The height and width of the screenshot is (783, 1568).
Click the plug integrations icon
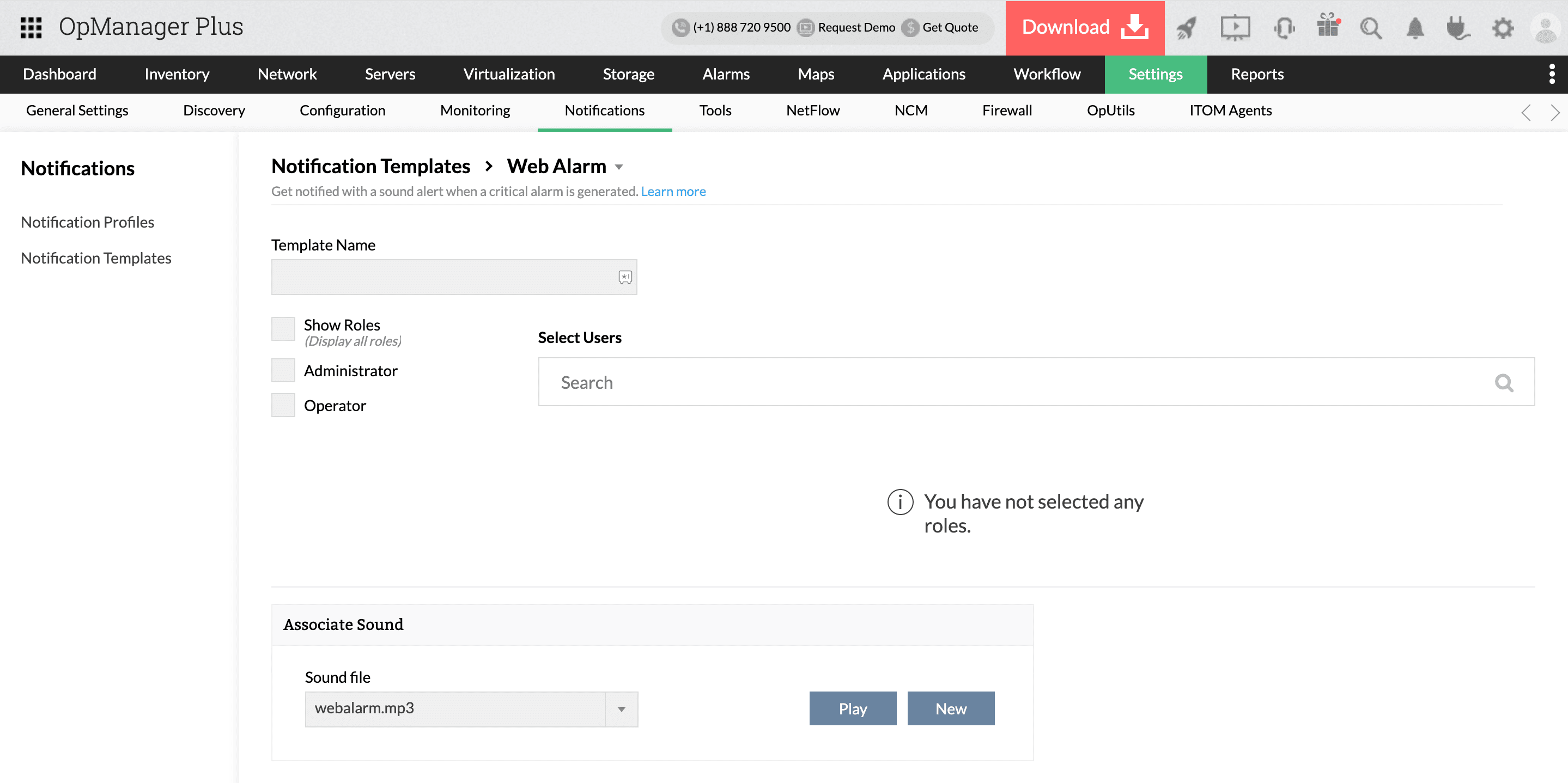[1458, 27]
